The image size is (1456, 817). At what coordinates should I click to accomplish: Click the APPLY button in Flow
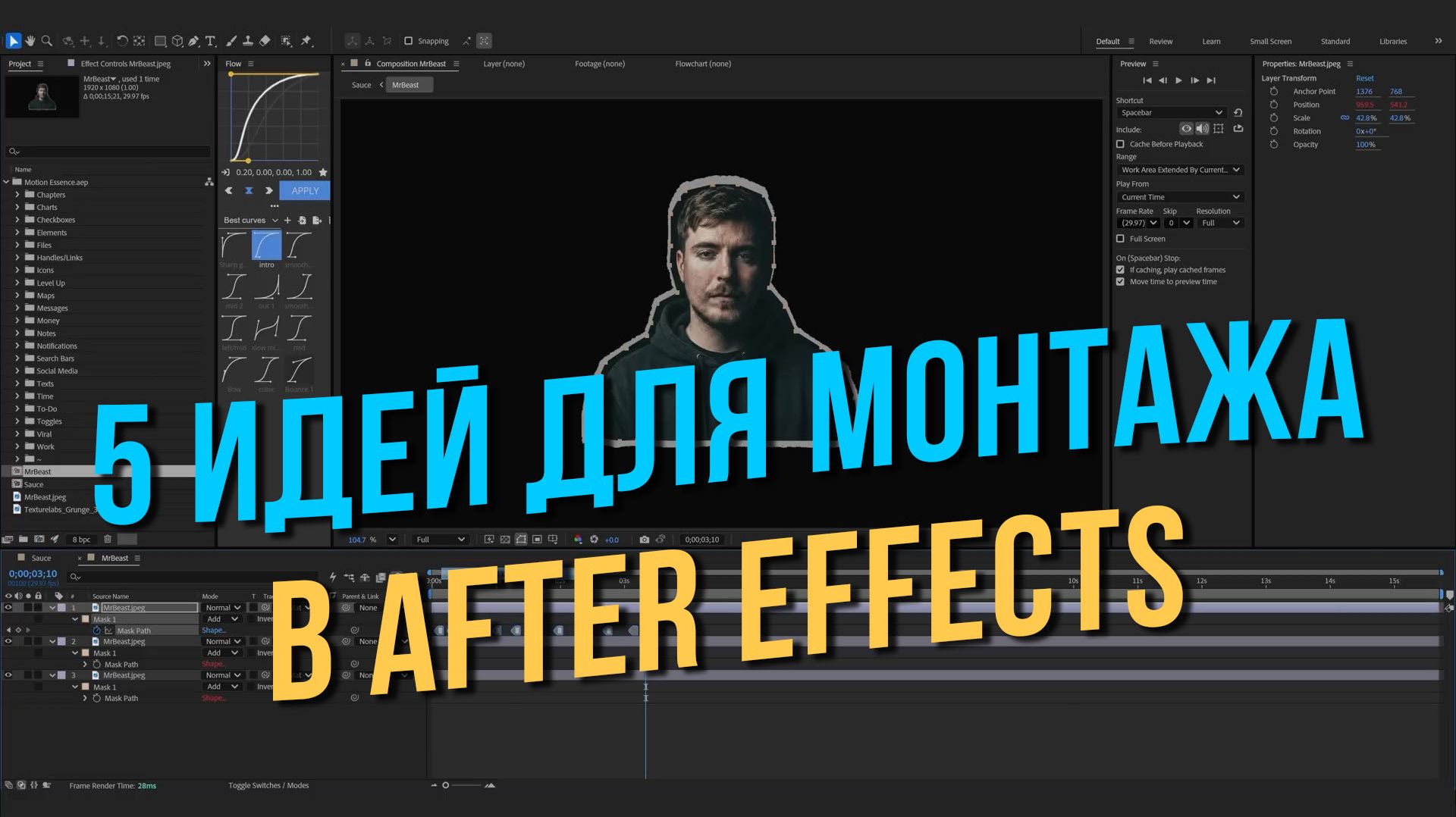pos(305,191)
